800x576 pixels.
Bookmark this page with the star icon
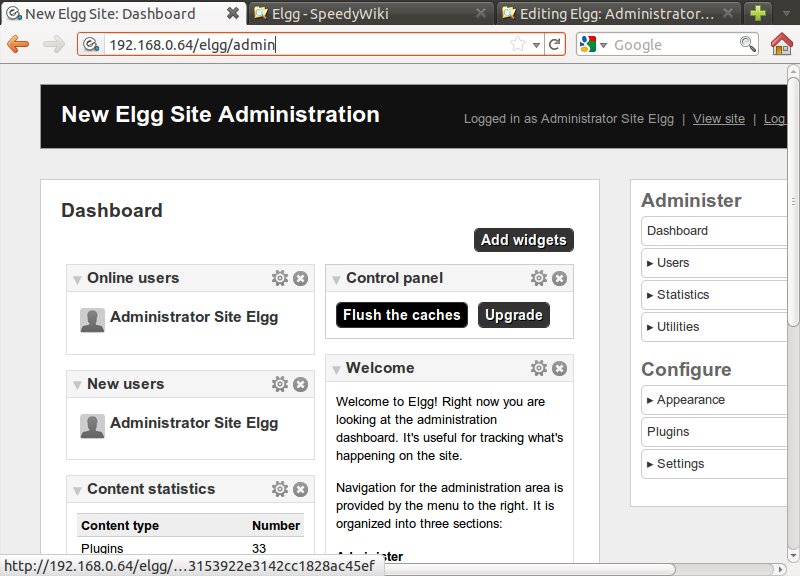pyautogui.click(x=518, y=44)
